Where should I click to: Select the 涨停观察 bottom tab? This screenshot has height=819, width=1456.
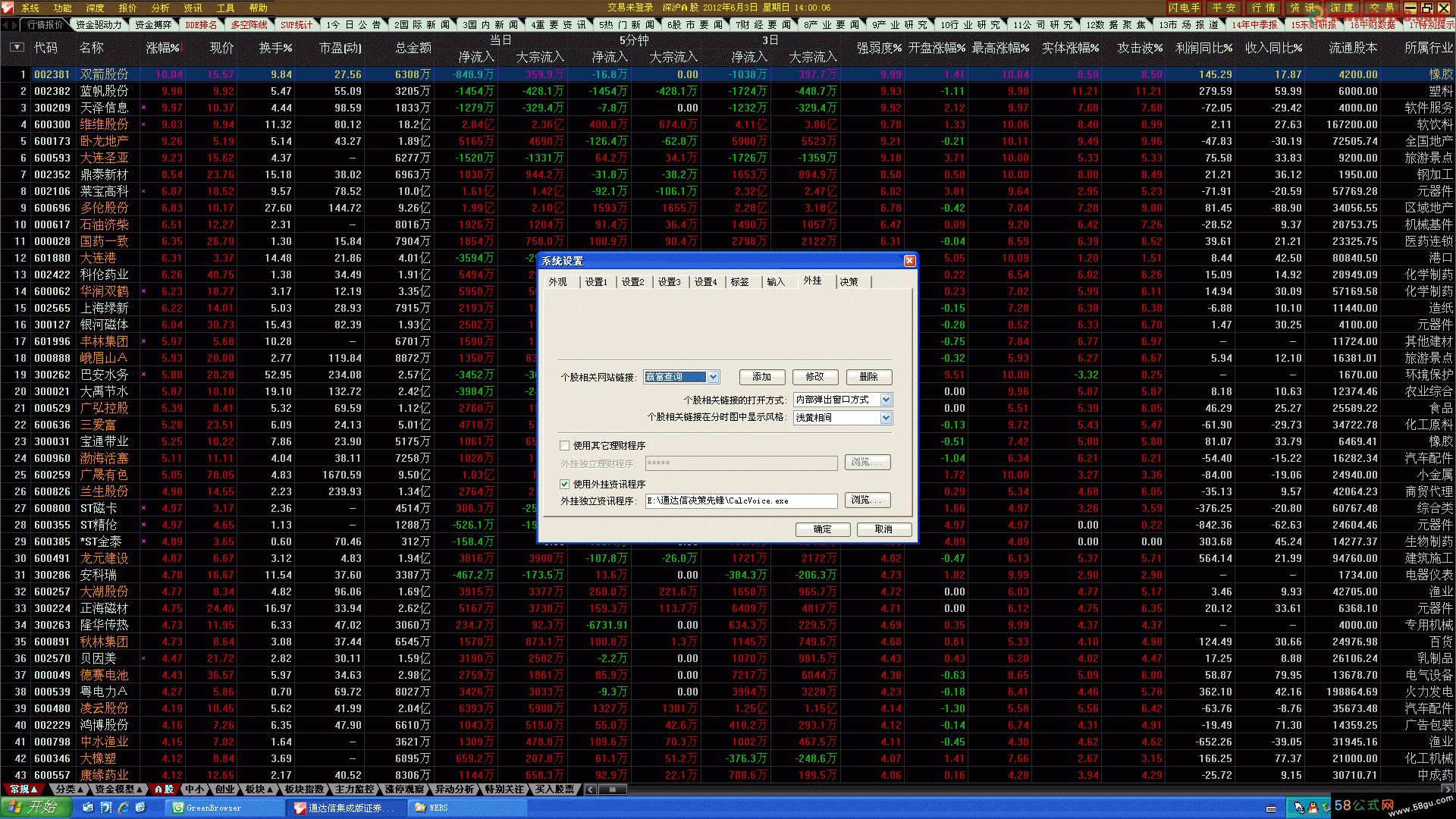404,789
